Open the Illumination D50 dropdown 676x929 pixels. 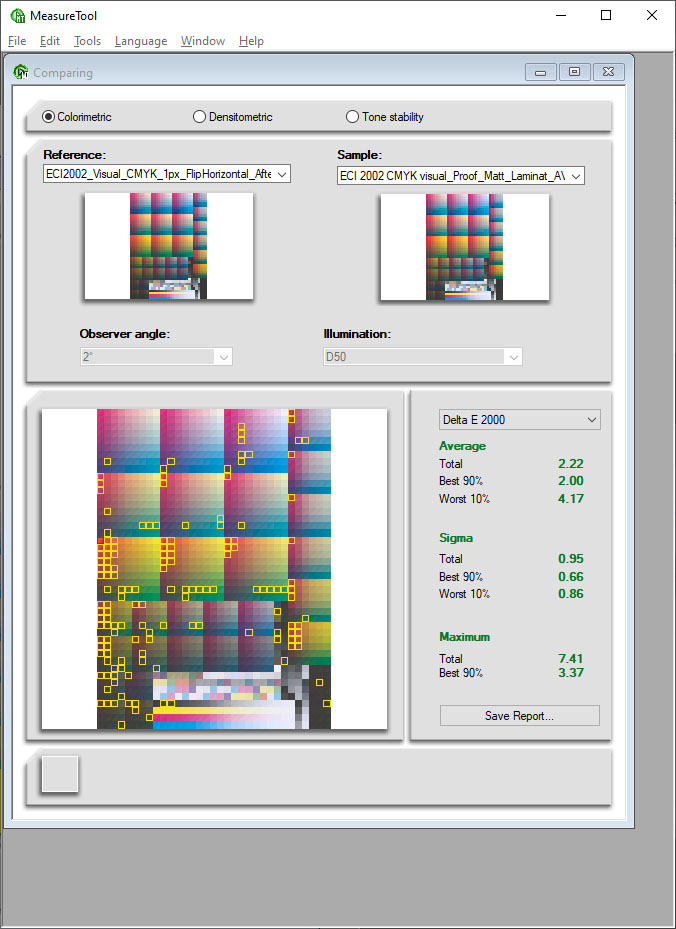click(422, 357)
